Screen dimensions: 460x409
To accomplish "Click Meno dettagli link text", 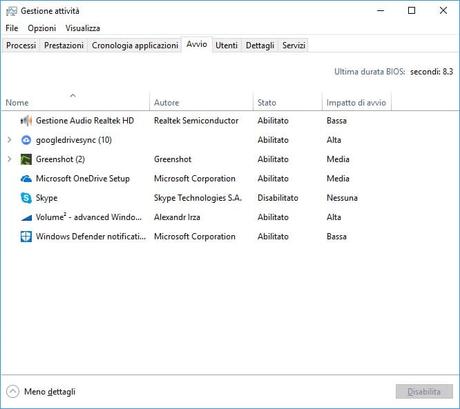I will tap(50, 392).
